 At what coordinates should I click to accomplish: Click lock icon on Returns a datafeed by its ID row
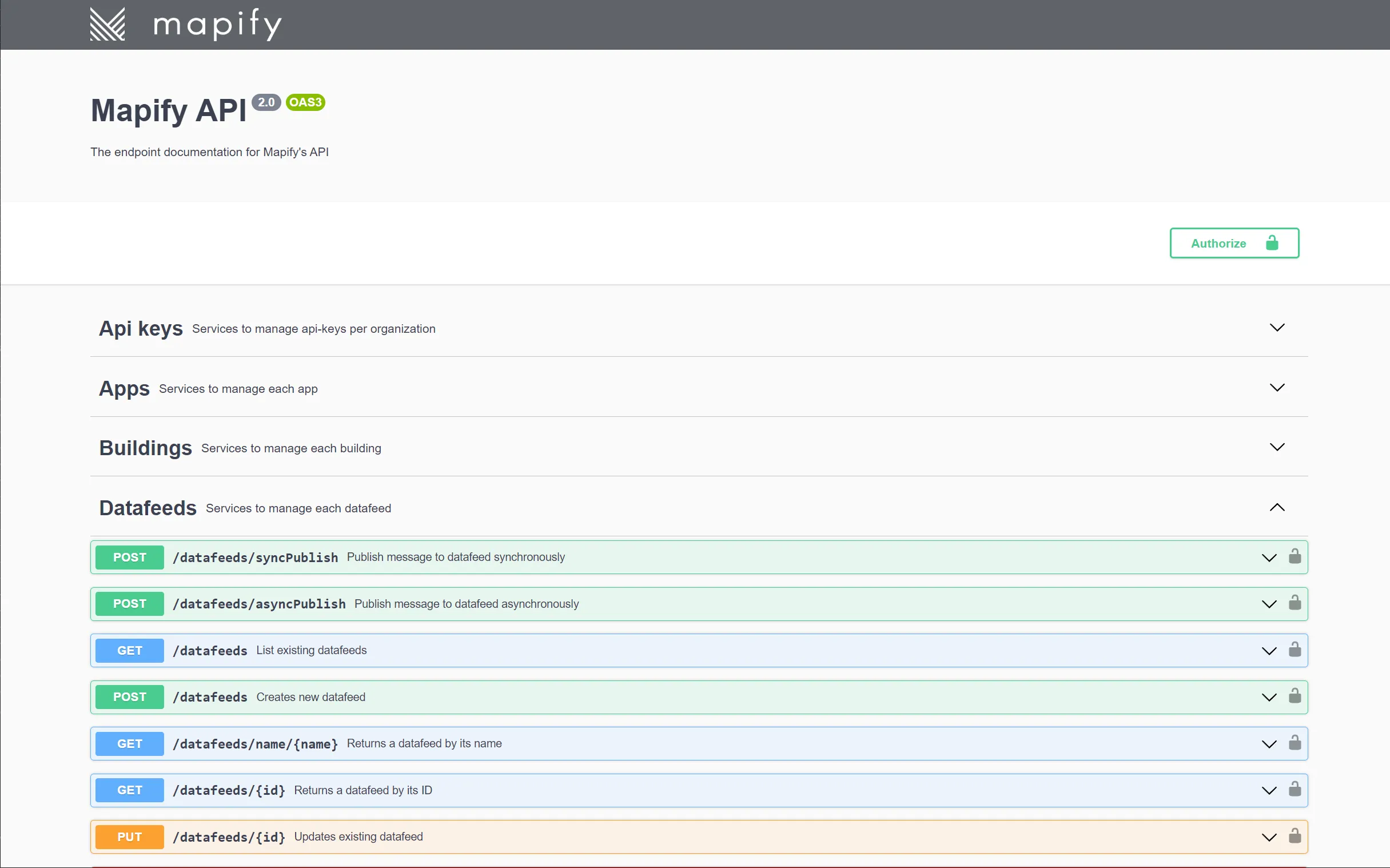(1294, 789)
